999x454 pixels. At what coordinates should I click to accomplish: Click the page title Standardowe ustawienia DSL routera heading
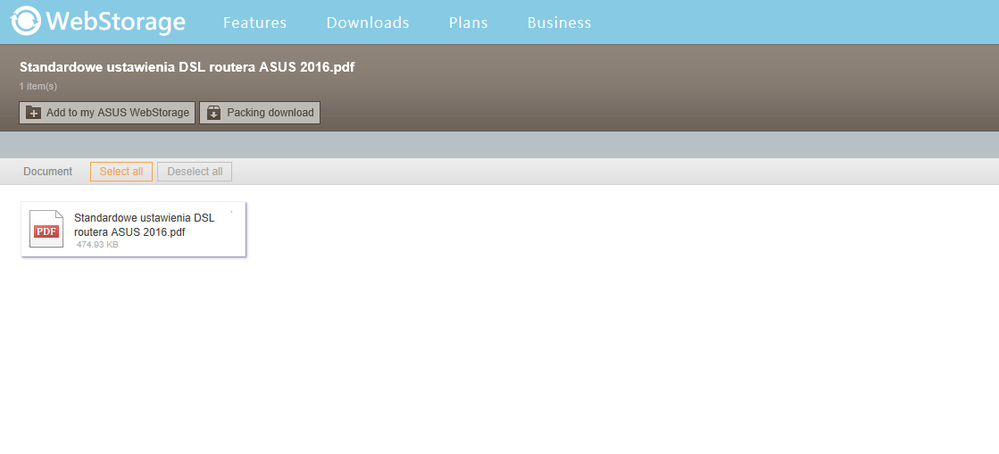(187, 67)
